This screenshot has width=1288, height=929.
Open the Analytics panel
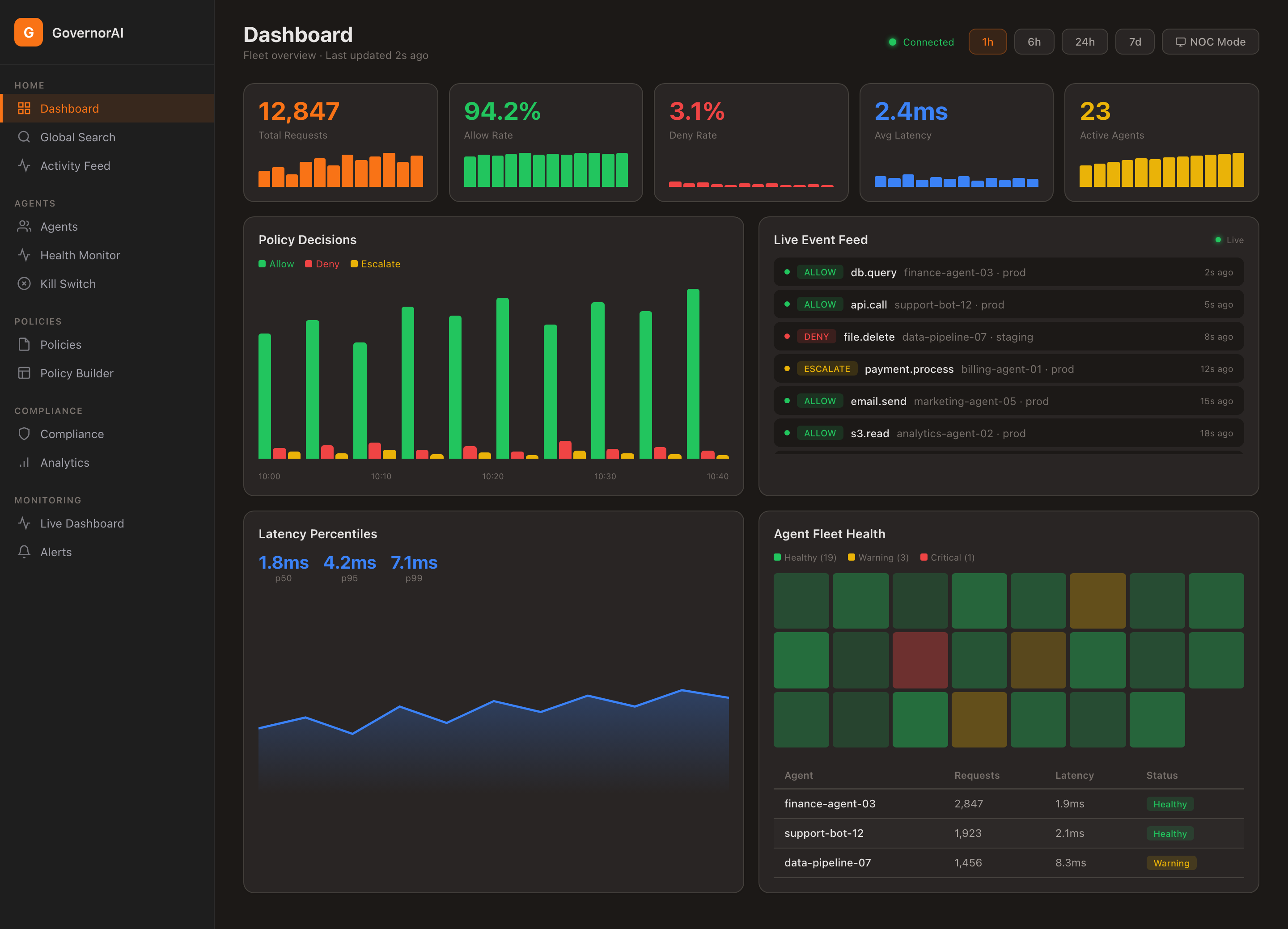64,462
